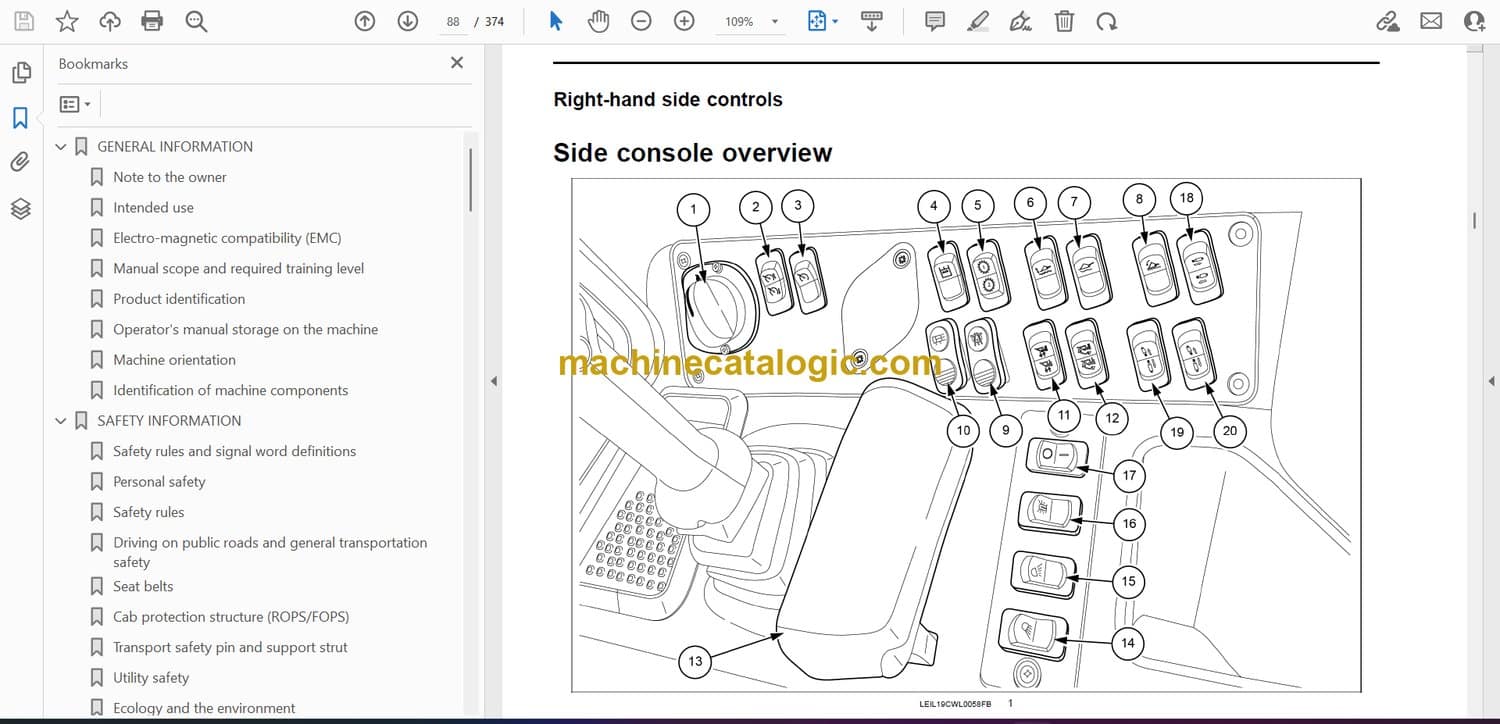
Task: Send the file by email envelope icon
Action: (1431, 21)
